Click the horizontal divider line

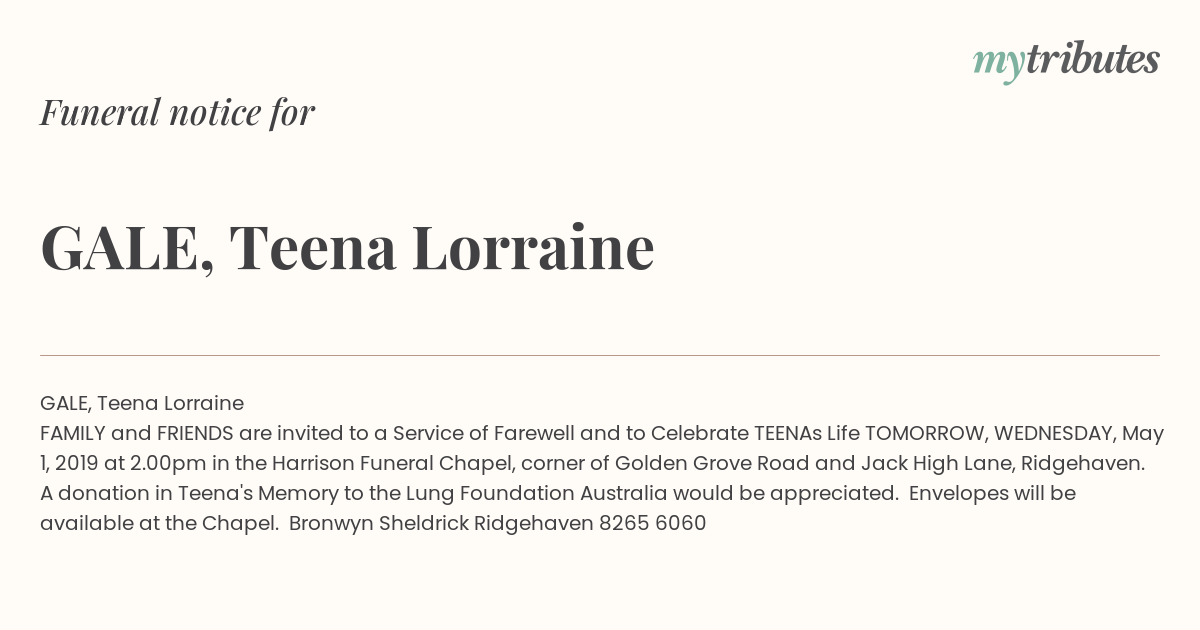600,355
